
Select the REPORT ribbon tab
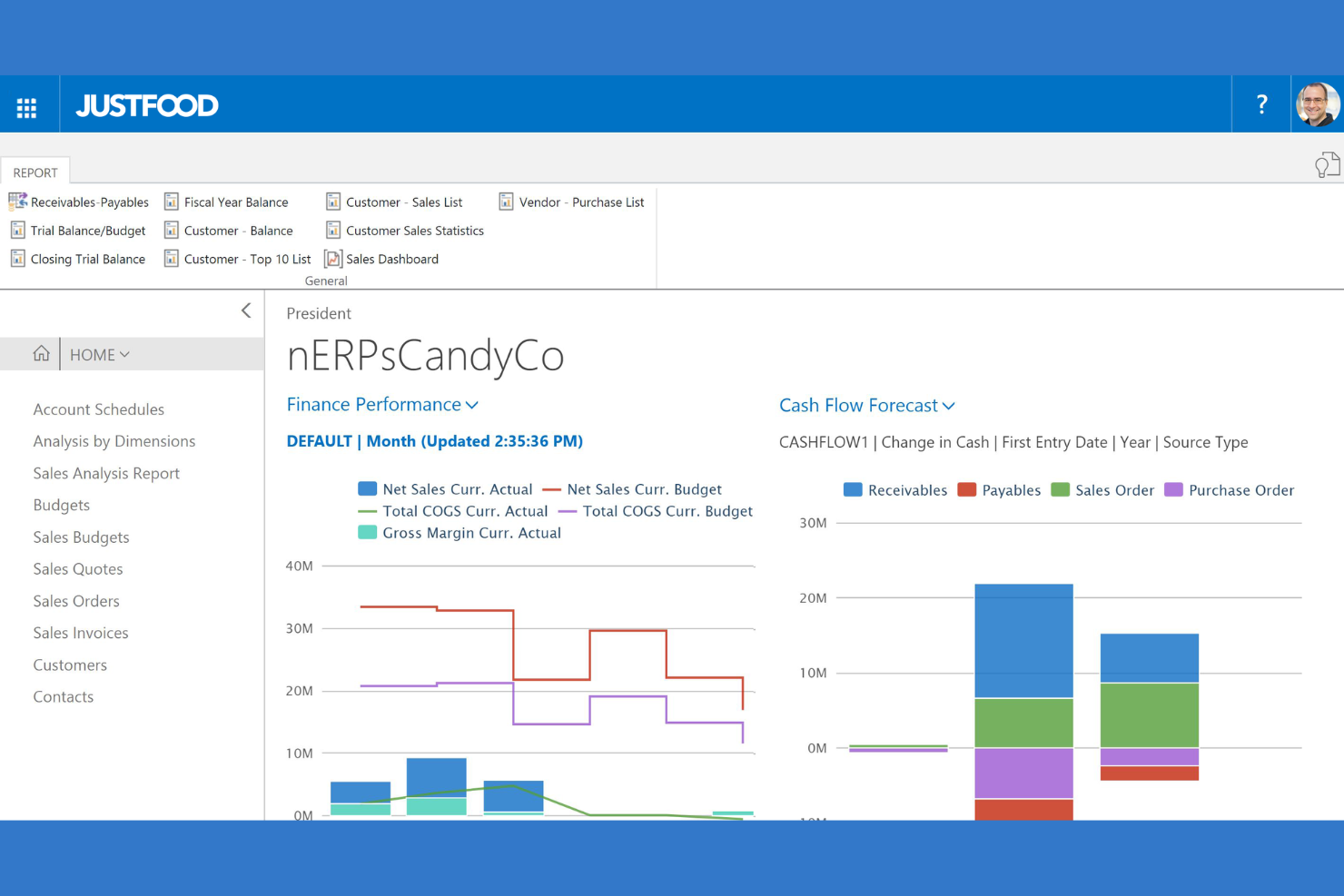click(x=35, y=172)
